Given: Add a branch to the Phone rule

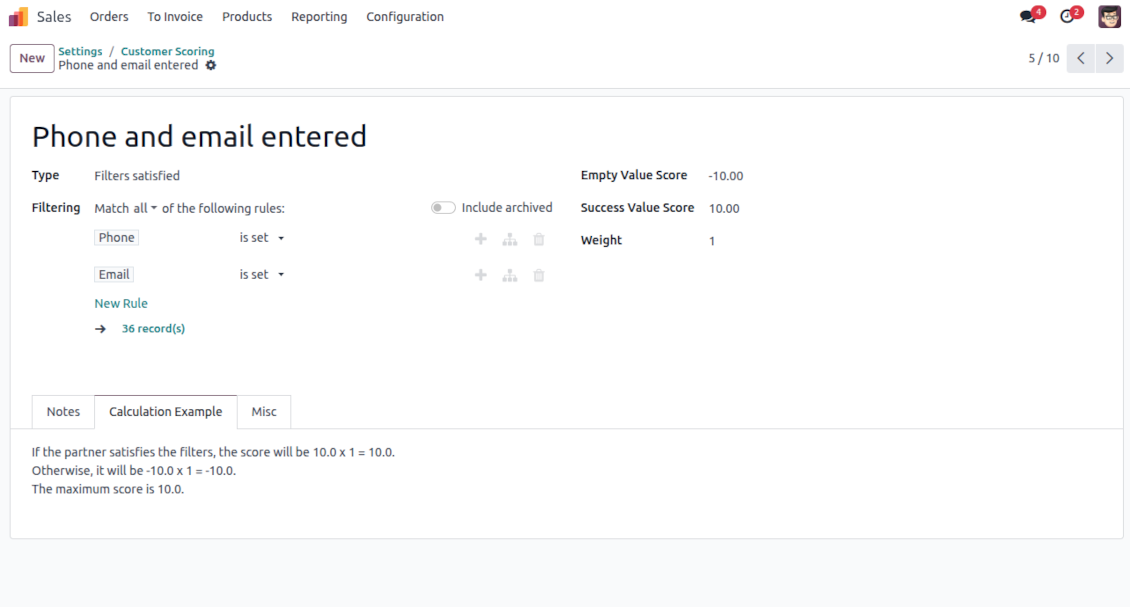Looking at the screenshot, I should [x=510, y=239].
